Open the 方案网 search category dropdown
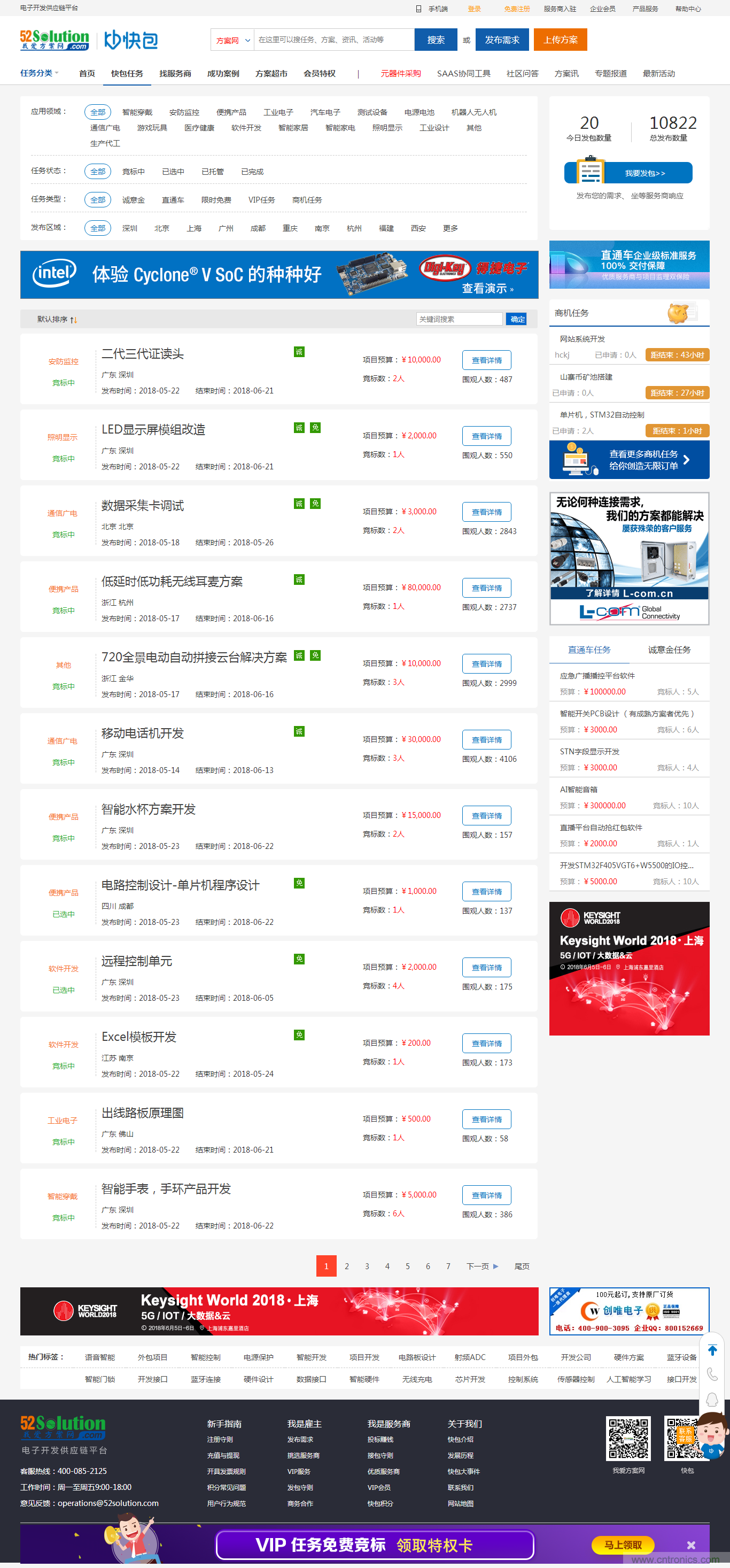The image size is (730, 1568). [232, 40]
